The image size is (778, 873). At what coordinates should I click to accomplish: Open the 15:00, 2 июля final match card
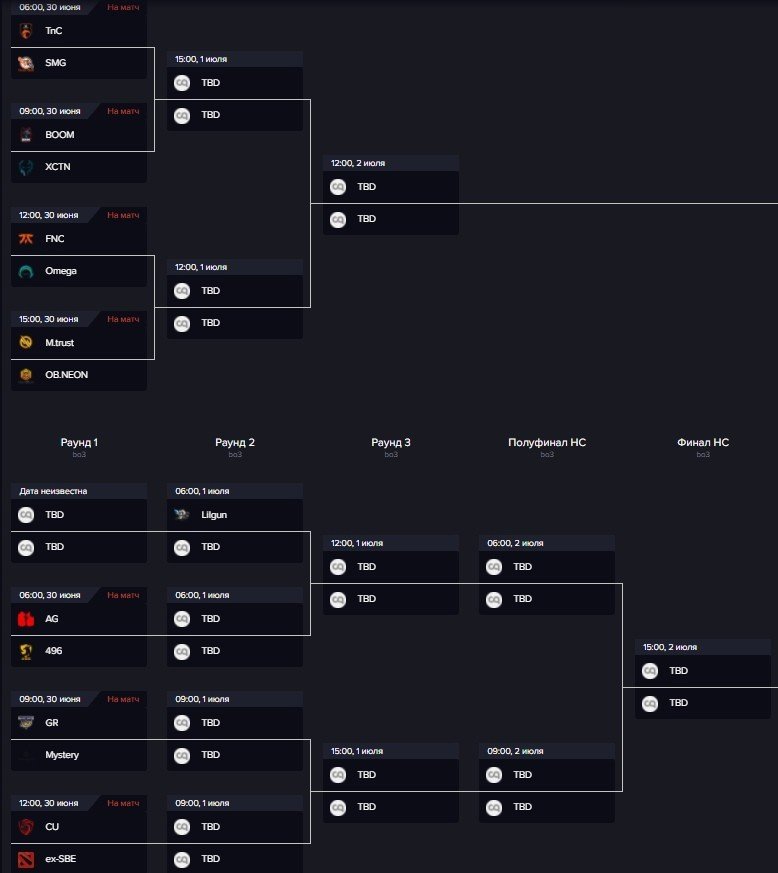click(x=703, y=679)
